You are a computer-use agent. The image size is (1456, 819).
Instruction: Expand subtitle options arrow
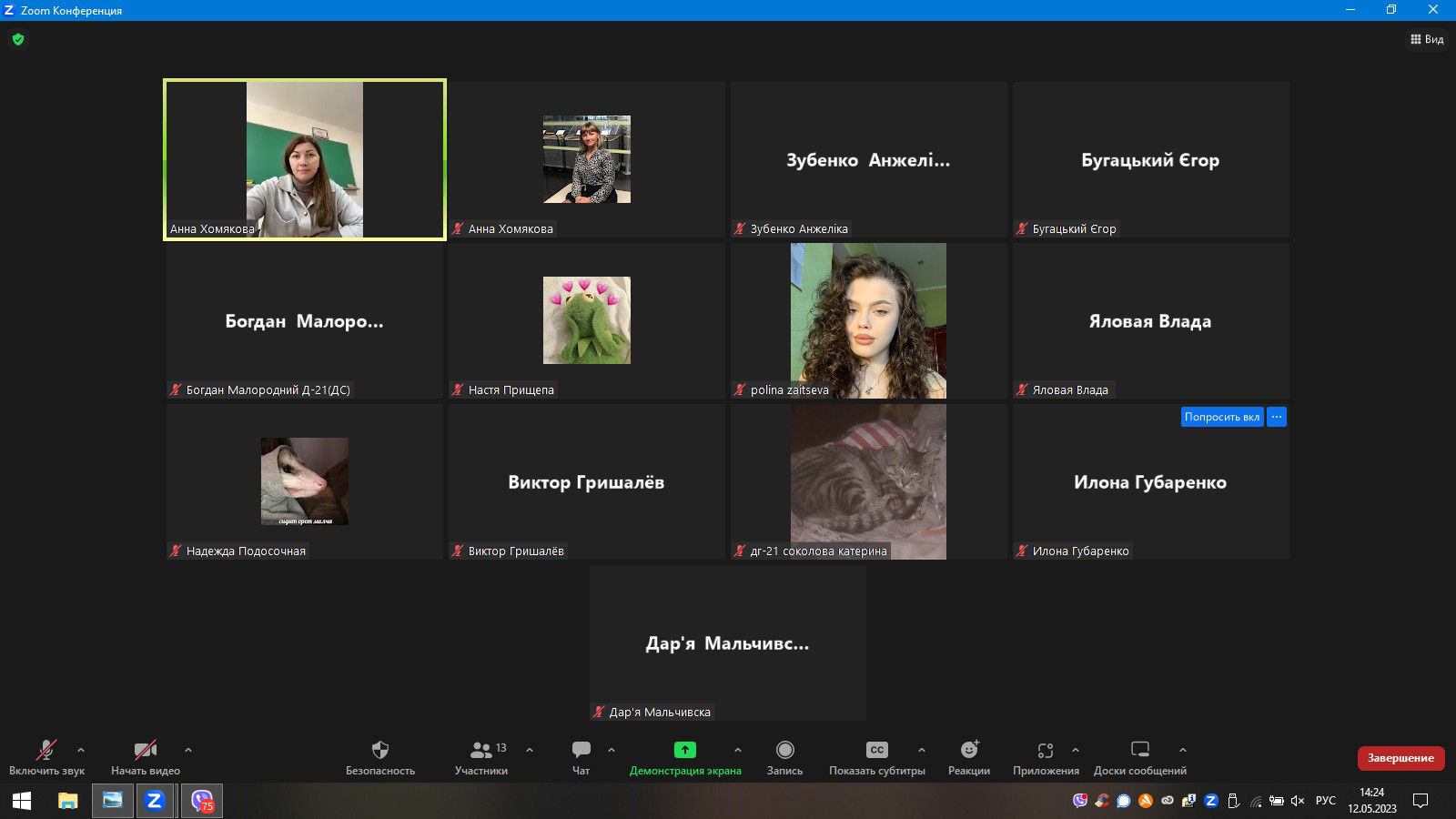tap(922, 750)
